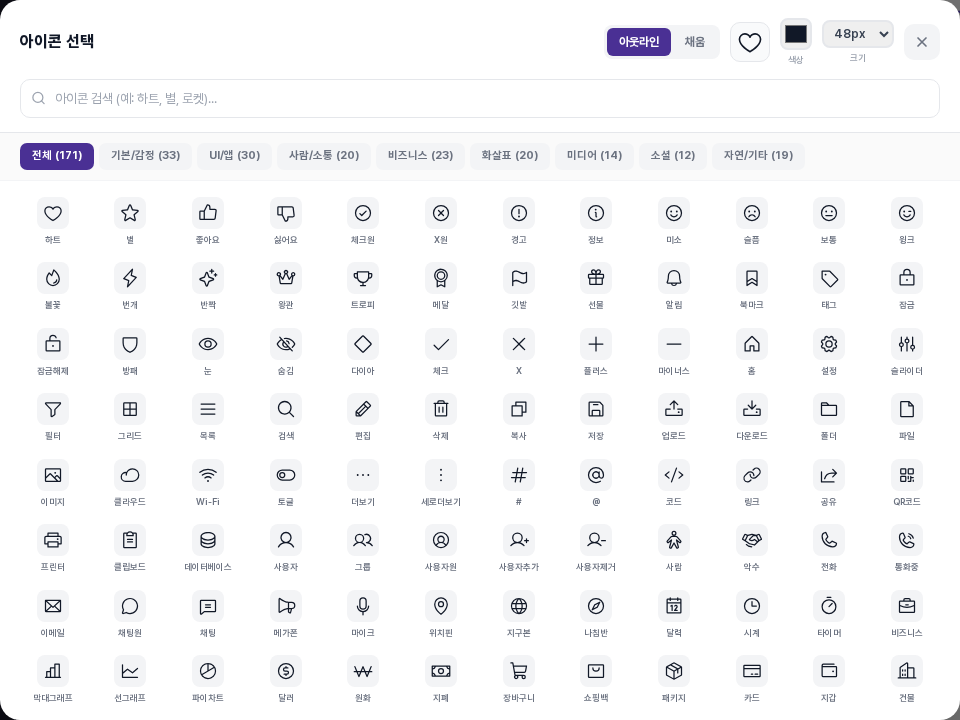
Task: Open the 색상 color picker swatch
Action: pyautogui.click(x=795, y=34)
